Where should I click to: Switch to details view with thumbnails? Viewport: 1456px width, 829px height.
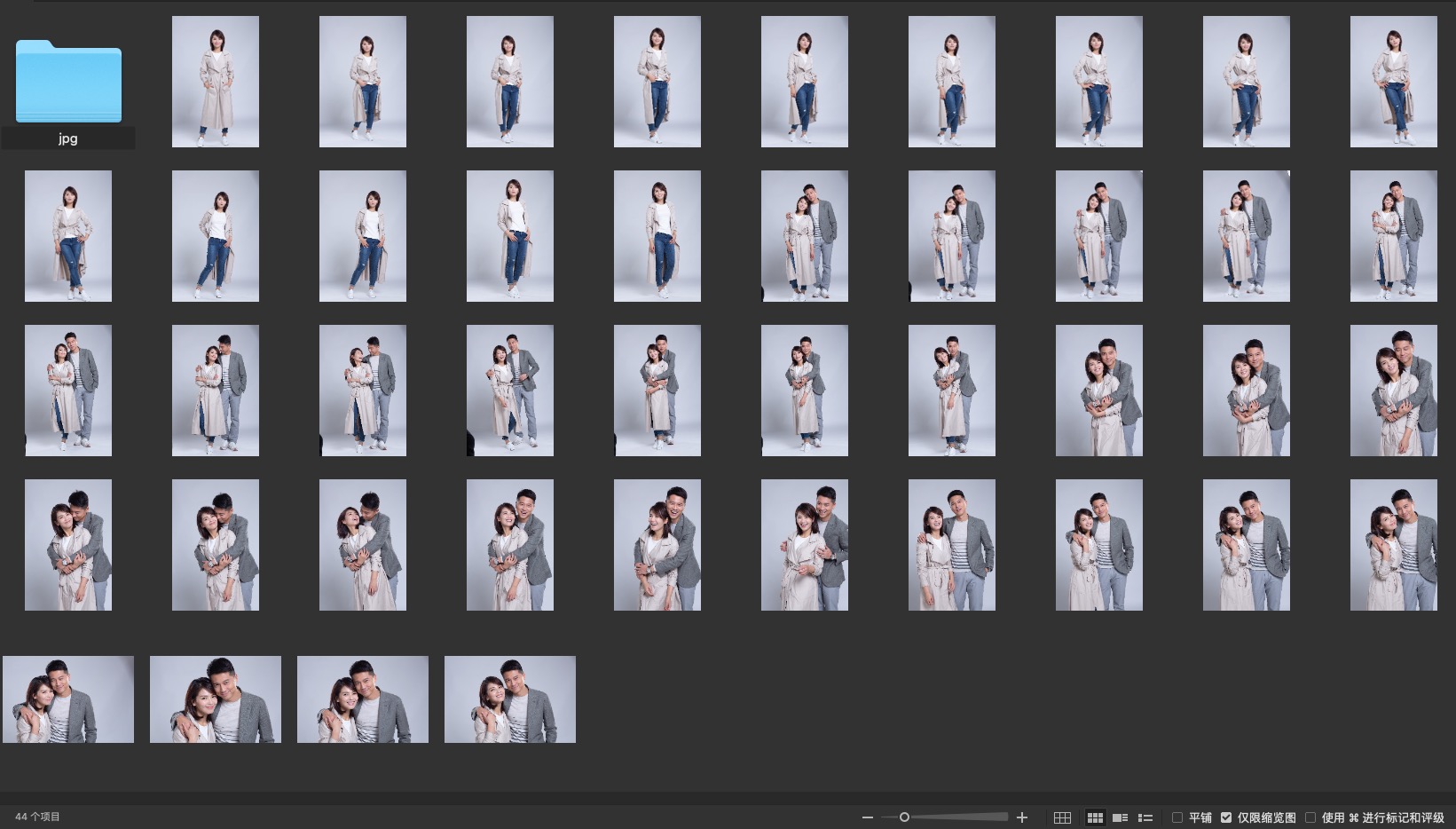tap(1120, 817)
